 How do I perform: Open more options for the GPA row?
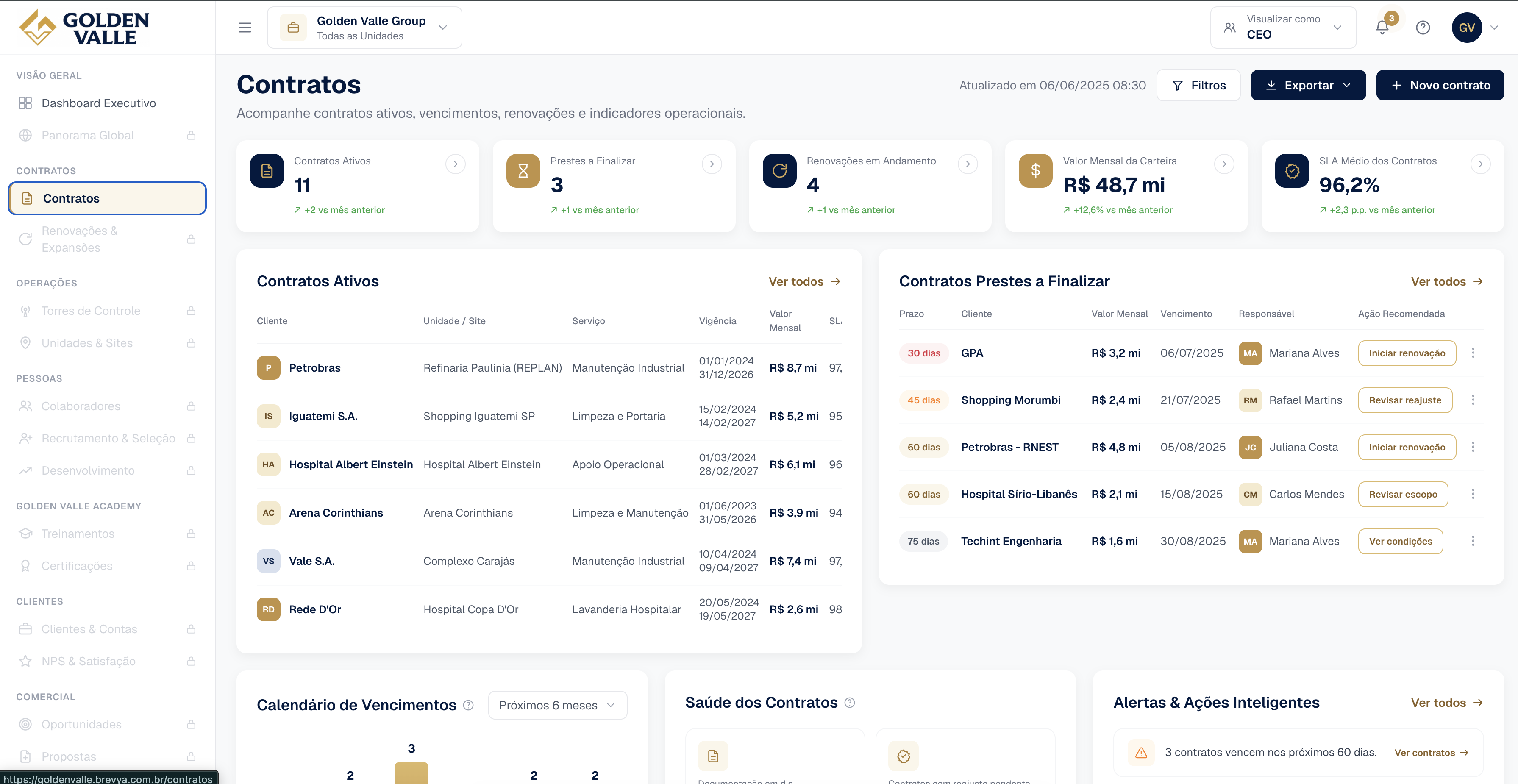coord(1473,353)
